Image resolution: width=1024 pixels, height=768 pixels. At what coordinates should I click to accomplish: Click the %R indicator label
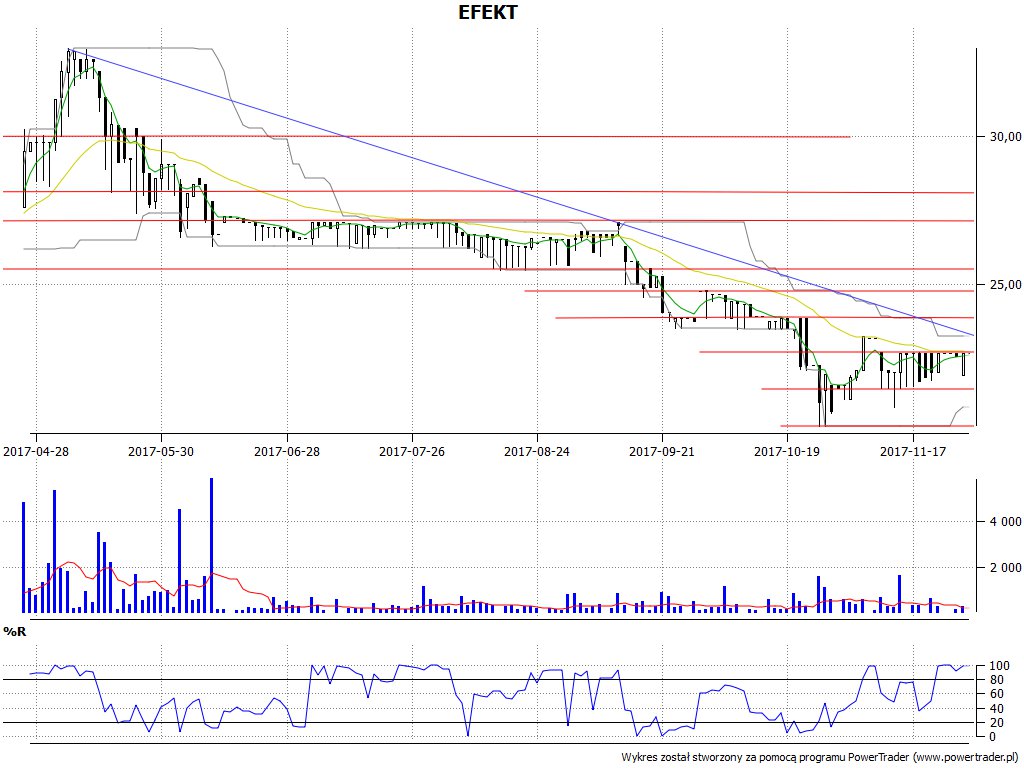coord(15,632)
